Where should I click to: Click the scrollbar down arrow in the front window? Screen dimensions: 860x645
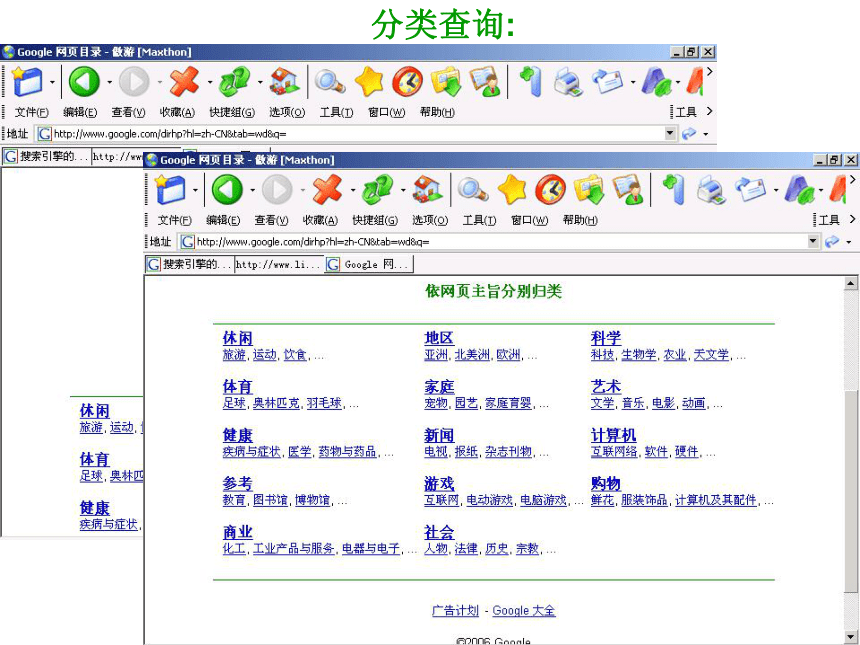pyautogui.click(x=850, y=637)
